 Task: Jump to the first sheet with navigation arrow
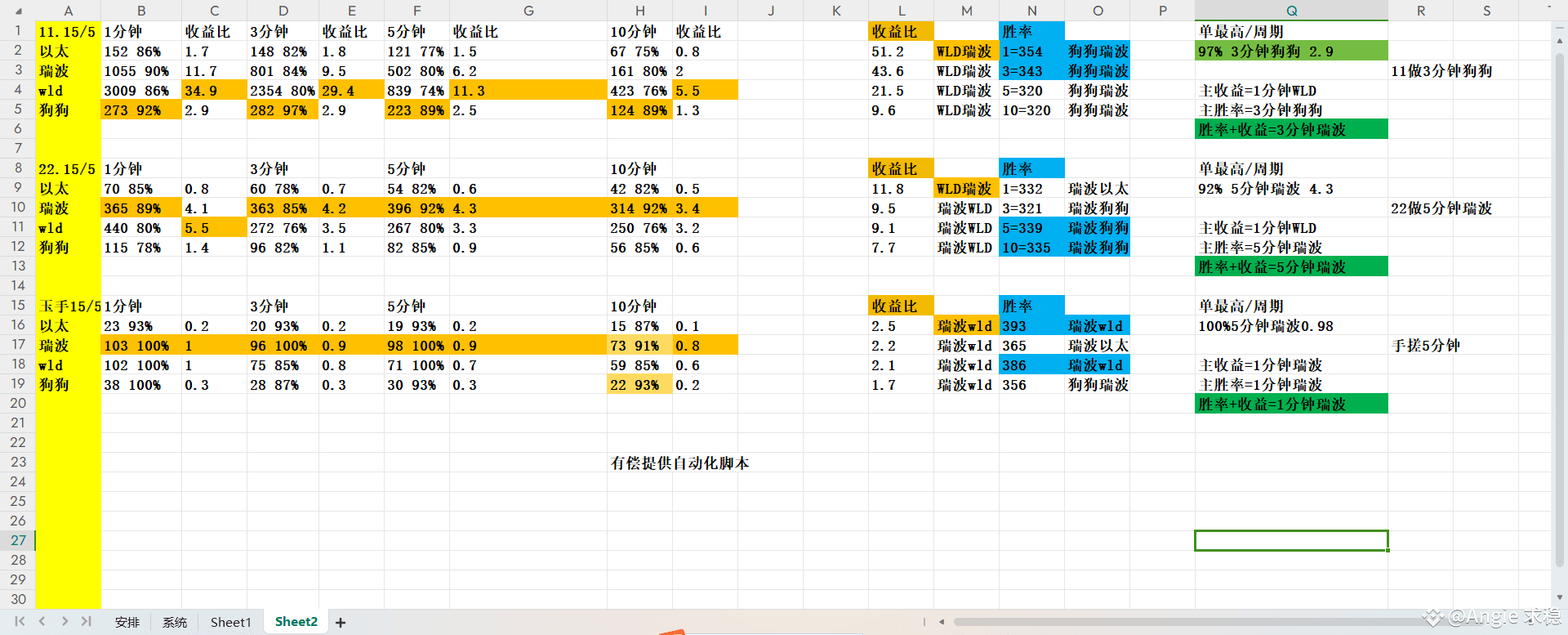pos(20,622)
